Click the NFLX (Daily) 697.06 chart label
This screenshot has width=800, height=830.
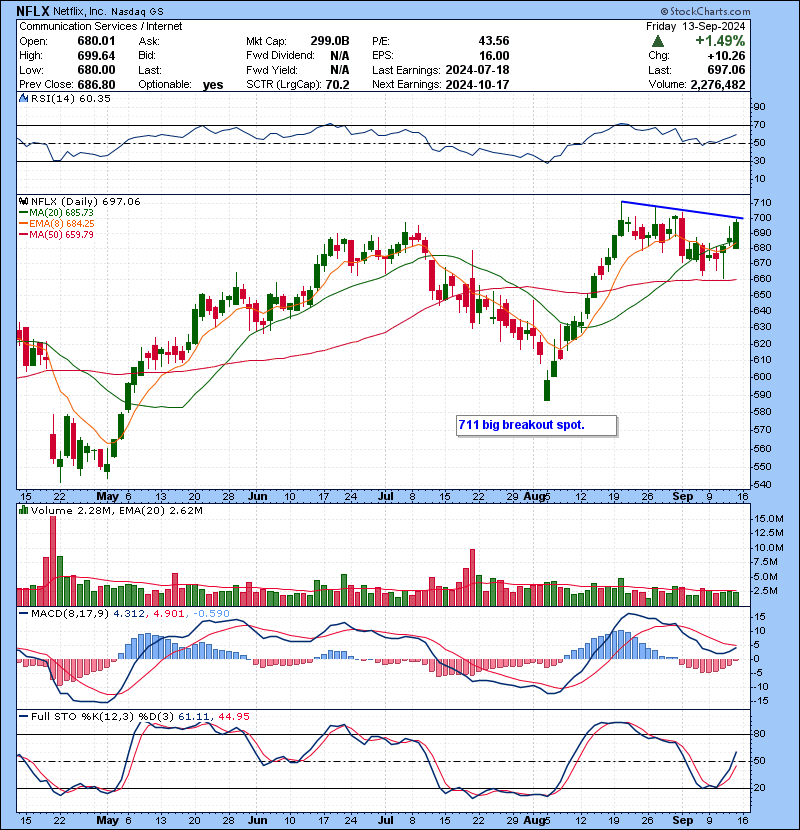86,201
